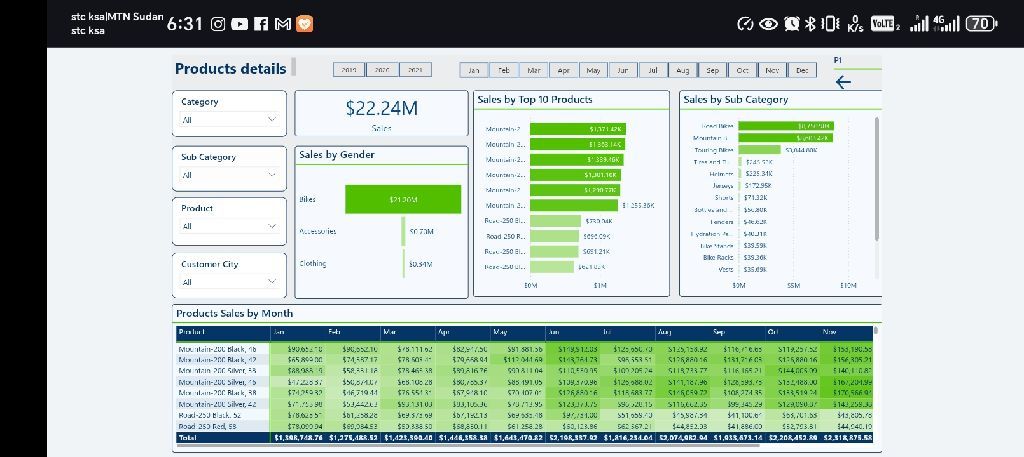This screenshot has height=457, width=1024.
Task: Expand the Sub Category filter dropdown
Action: [x=229, y=174]
